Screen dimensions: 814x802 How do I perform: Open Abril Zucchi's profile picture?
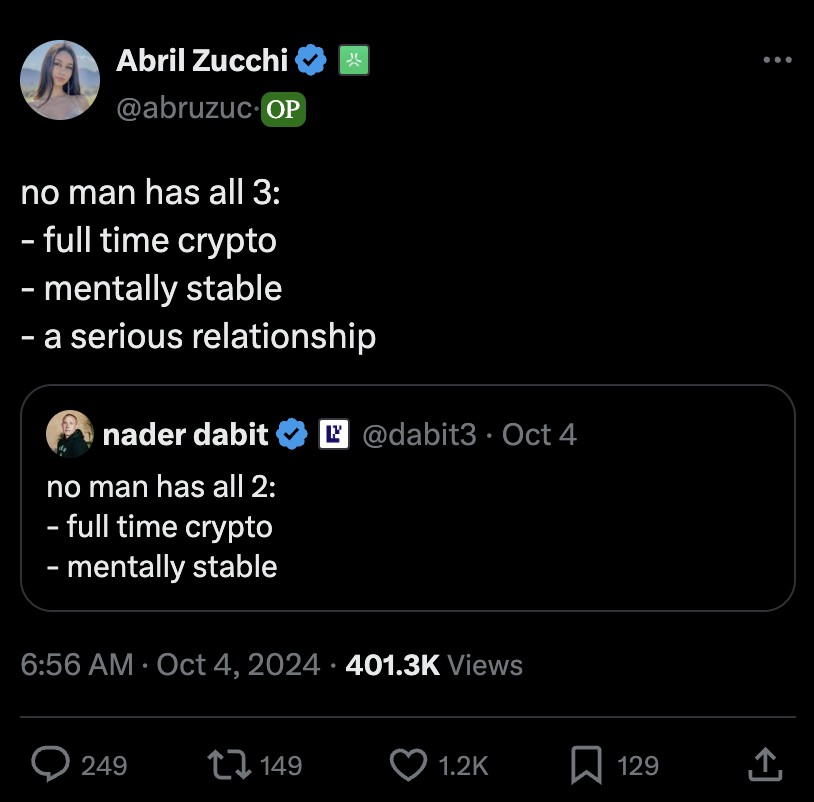point(59,81)
